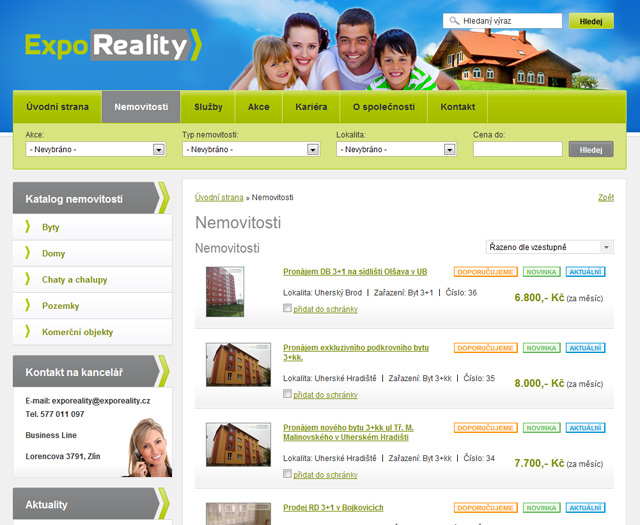This screenshot has width=640, height=525.
Task: Click chevron icon beside Byty
Action: (27, 226)
